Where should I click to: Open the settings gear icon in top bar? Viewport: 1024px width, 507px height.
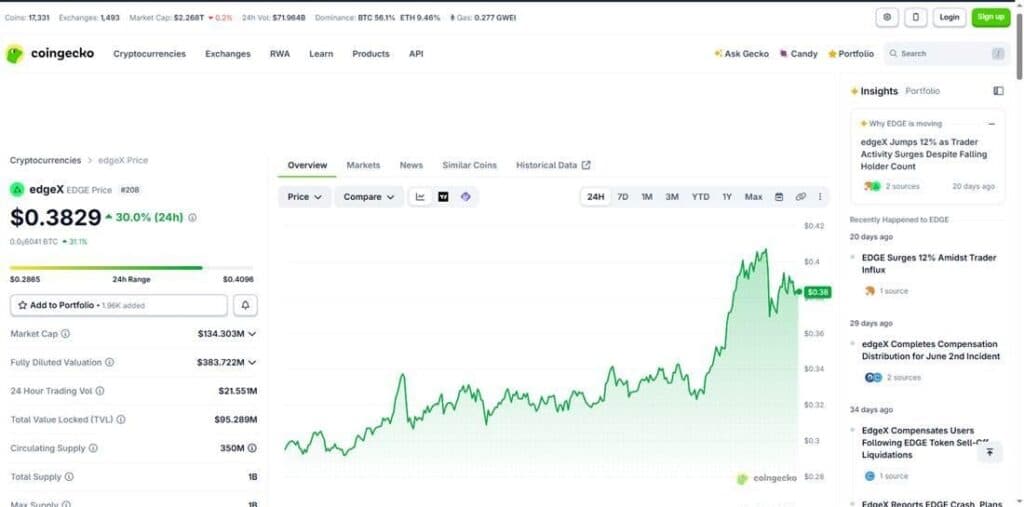(x=887, y=18)
